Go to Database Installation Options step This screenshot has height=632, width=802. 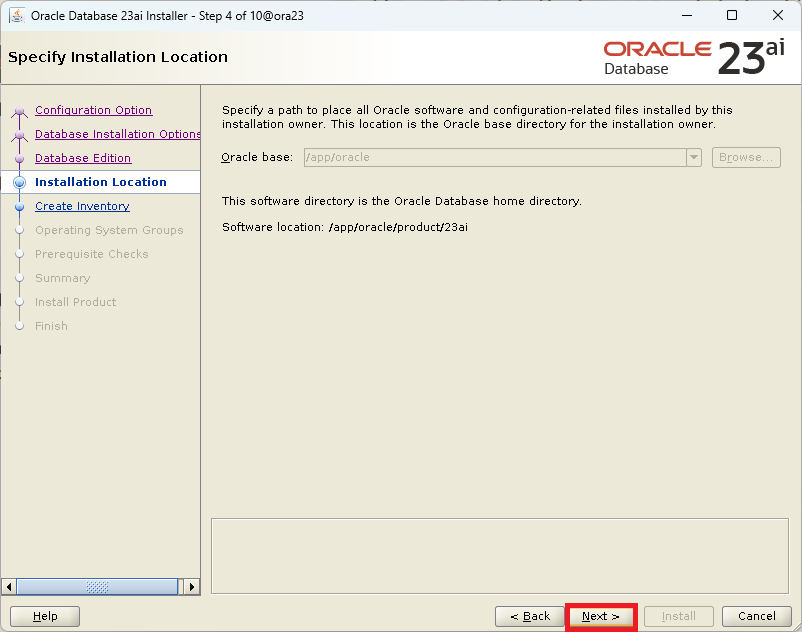tap(118, 134)
